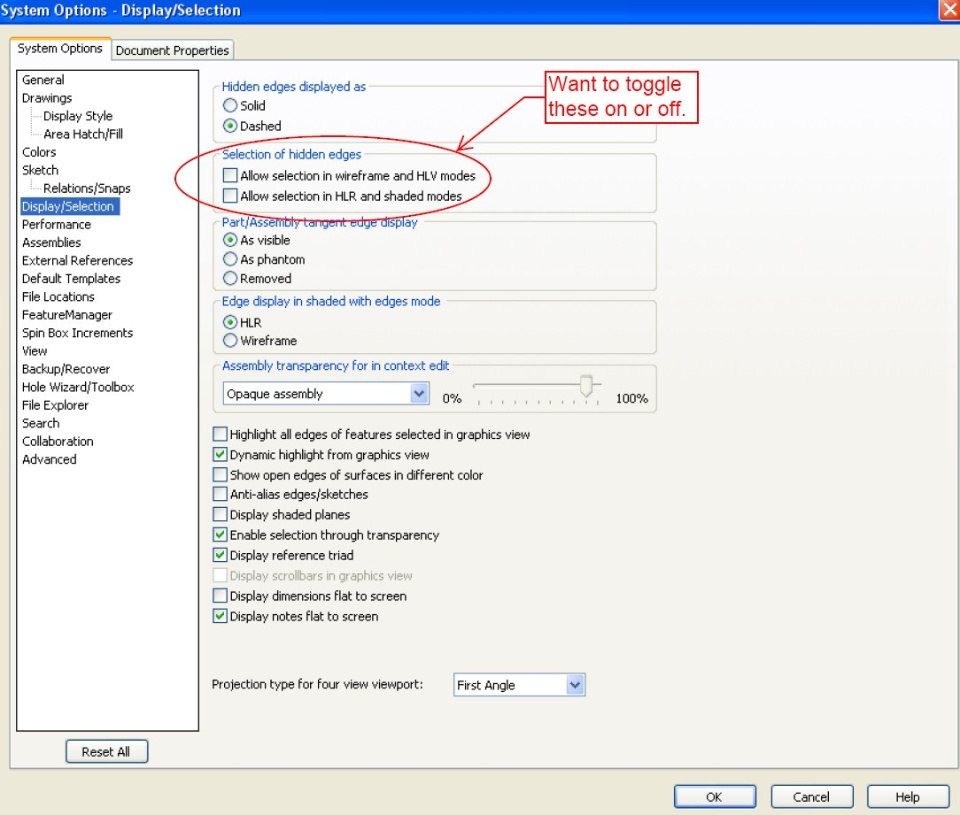Open Relations/Snaps under Sketch
This screenshot has width=960, height=815.
coord(87,189)
